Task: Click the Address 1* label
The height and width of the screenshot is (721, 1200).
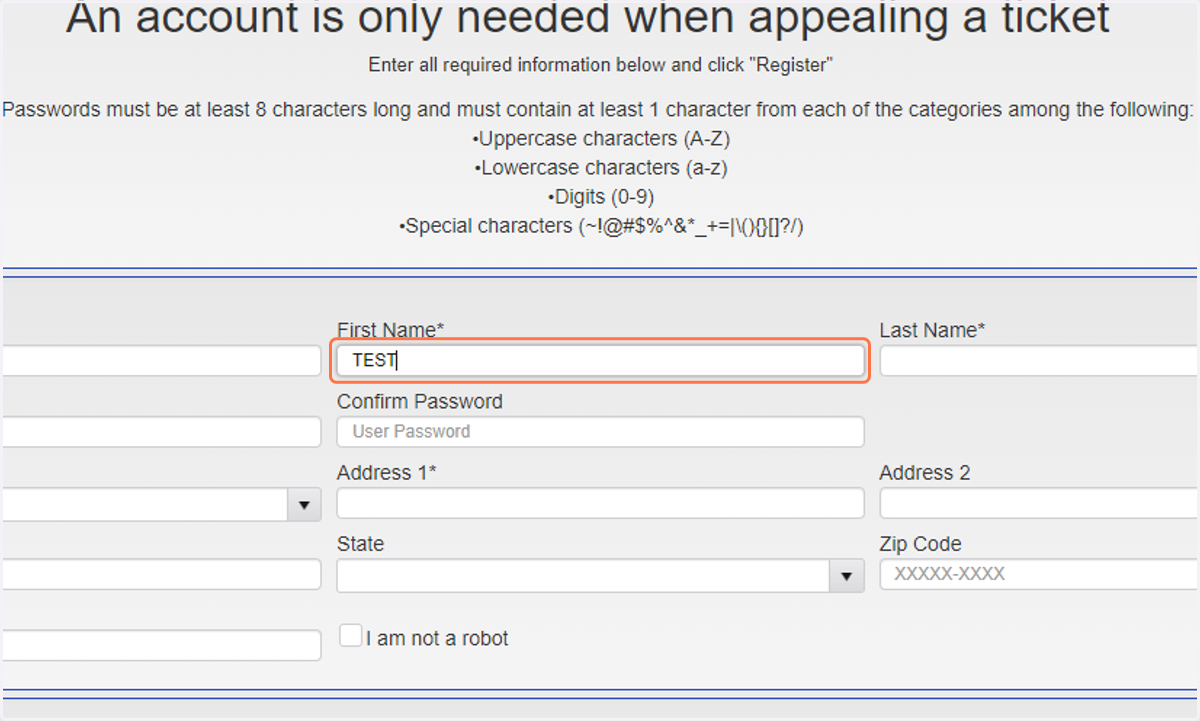Action: (x=387, y=473)
